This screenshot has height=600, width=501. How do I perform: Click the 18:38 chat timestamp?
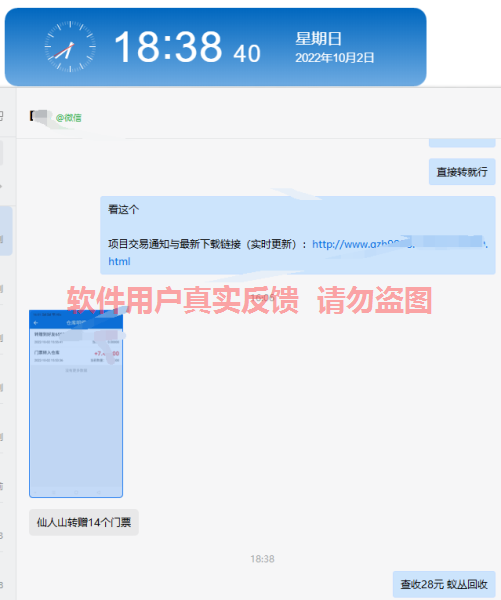[x=262, y=559]
